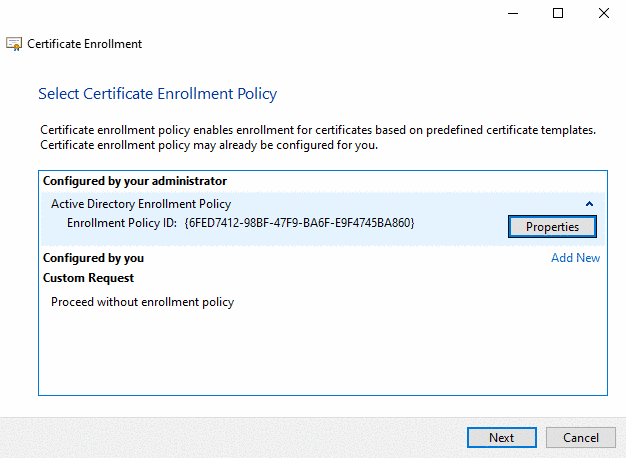
Task: Click the 'Certificate Enrollment' title bar text
Action: pos(85,44)
